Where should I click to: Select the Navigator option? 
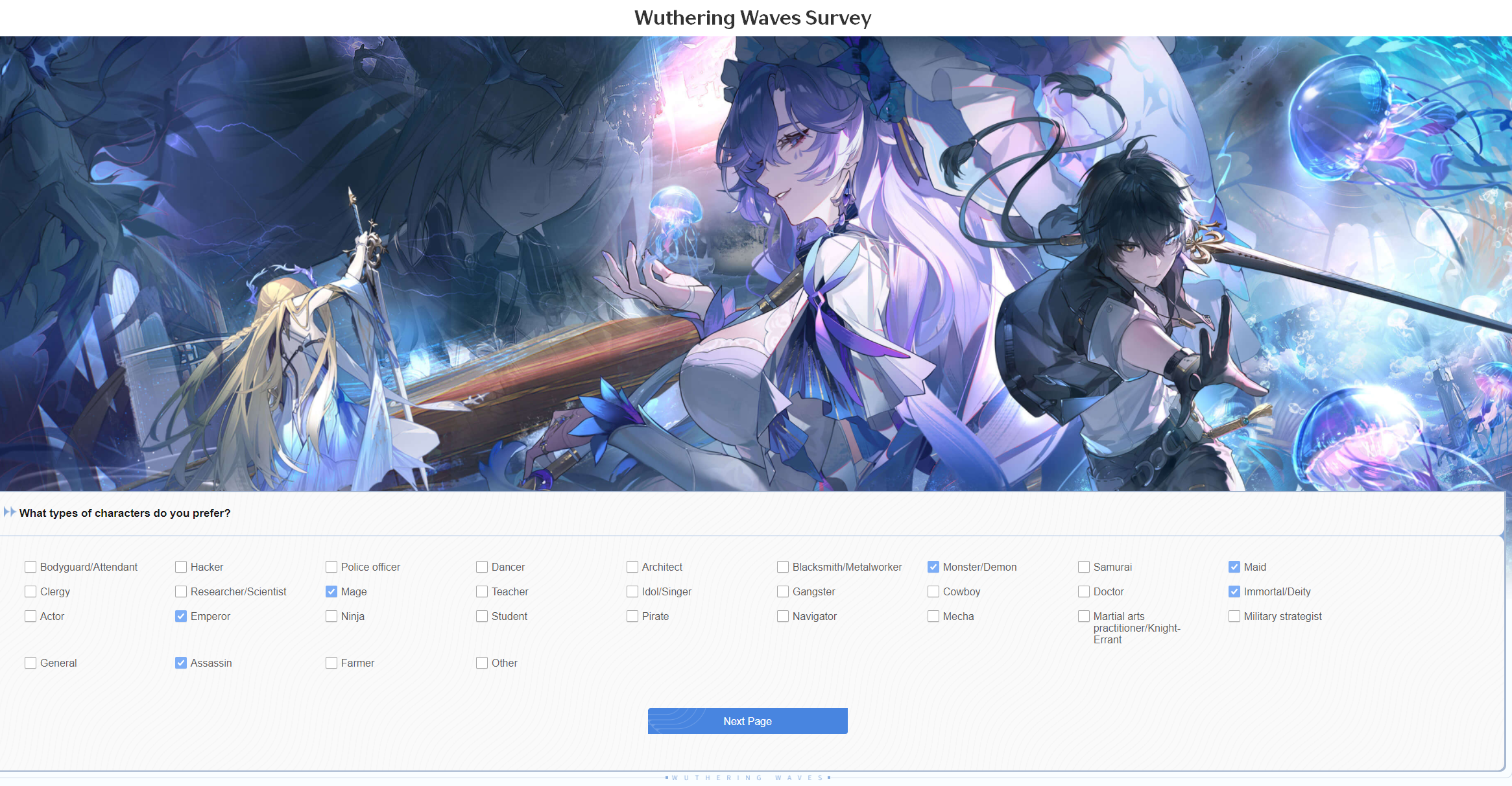783,616
